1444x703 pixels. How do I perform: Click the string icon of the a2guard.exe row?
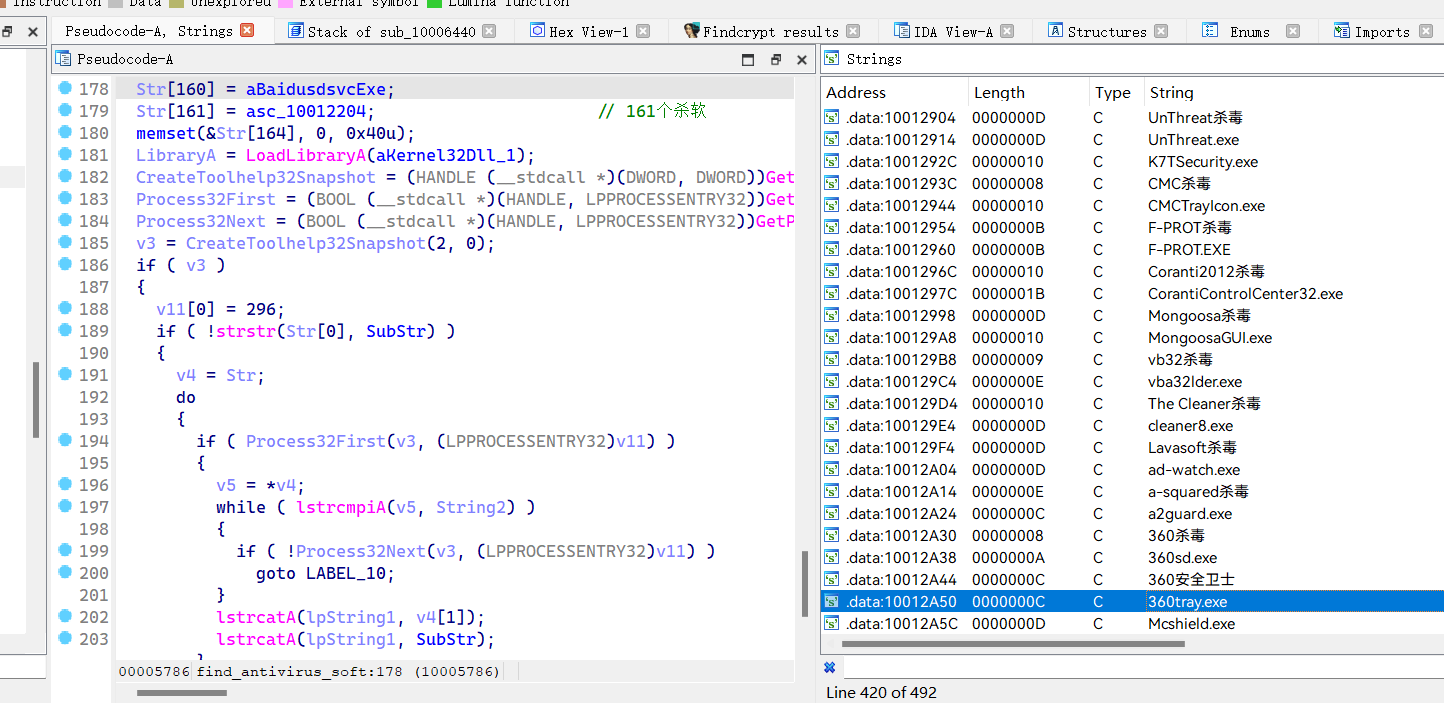tap(831, 514)
